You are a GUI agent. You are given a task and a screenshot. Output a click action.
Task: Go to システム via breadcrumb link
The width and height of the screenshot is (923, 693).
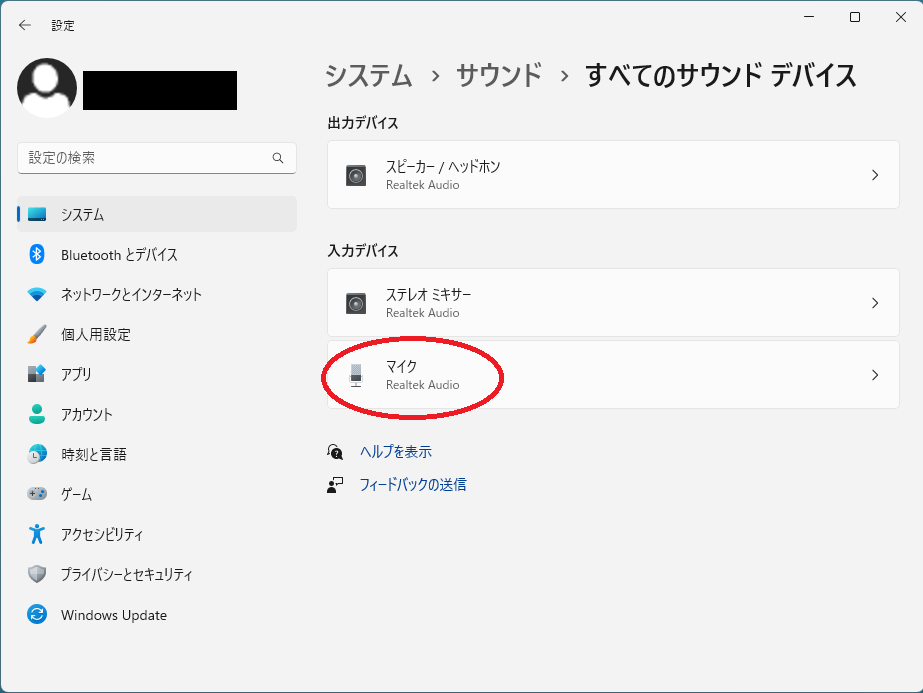[369, 75]
